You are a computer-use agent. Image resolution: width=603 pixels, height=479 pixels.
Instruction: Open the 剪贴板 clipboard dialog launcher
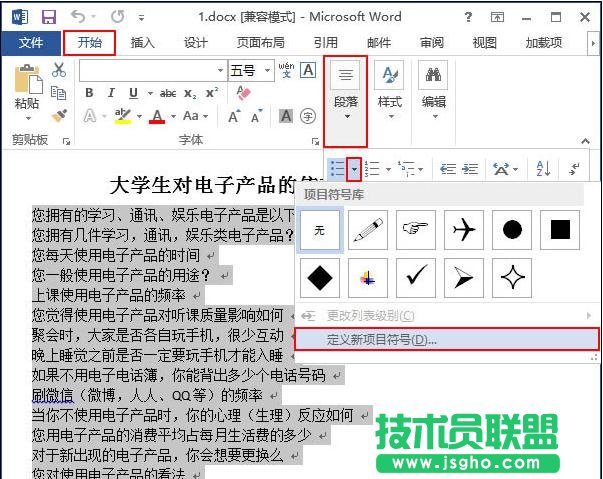click(67, 142)
